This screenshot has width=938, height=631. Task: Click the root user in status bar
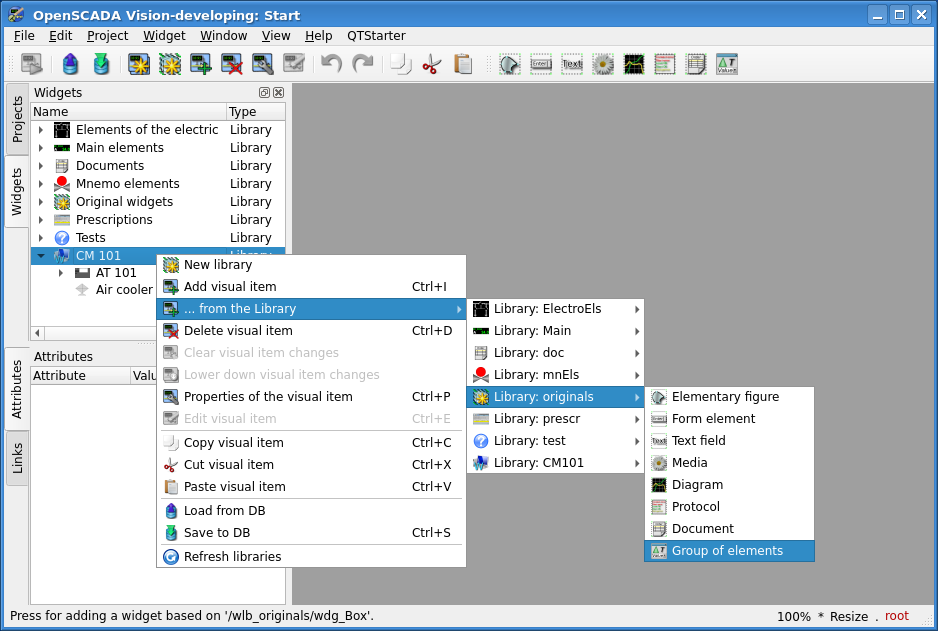896,616
